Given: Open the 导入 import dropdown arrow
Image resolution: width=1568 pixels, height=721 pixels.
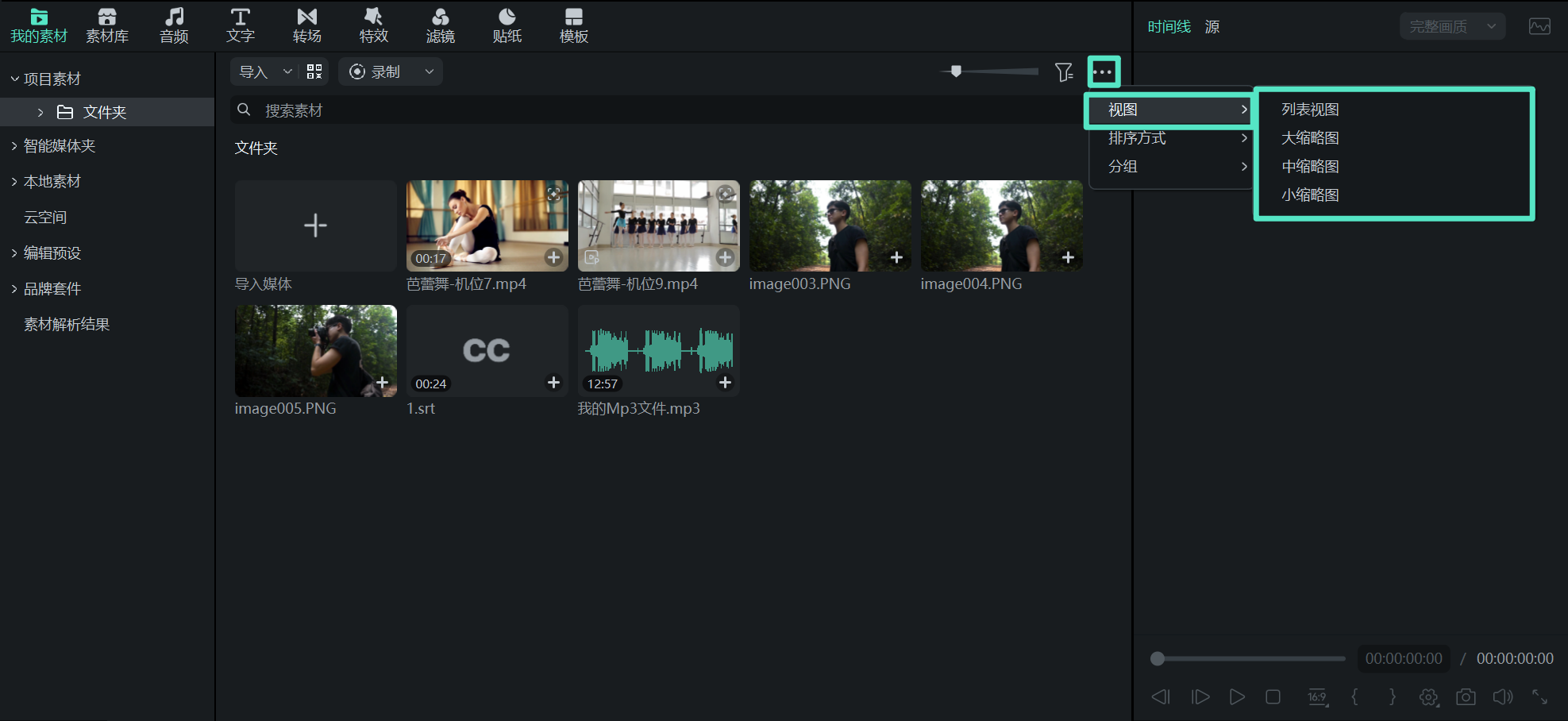Looking at the screenshot, I should tap(287, 71).
